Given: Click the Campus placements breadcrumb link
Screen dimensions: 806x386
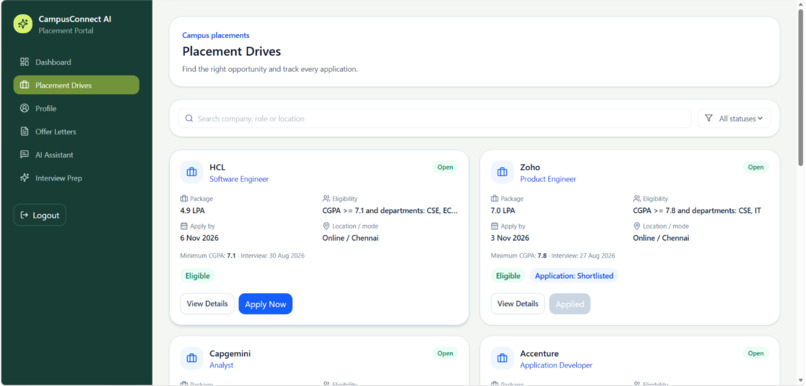Looking at the screenshot, I should 216,35.
